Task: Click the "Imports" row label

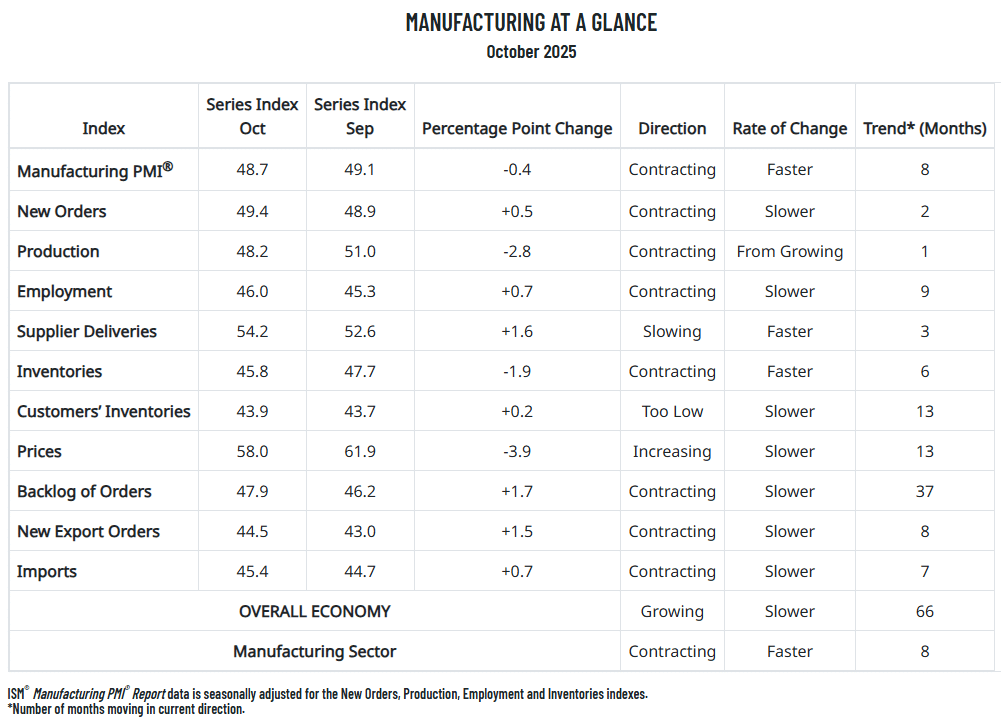Action: coord(47,571)
